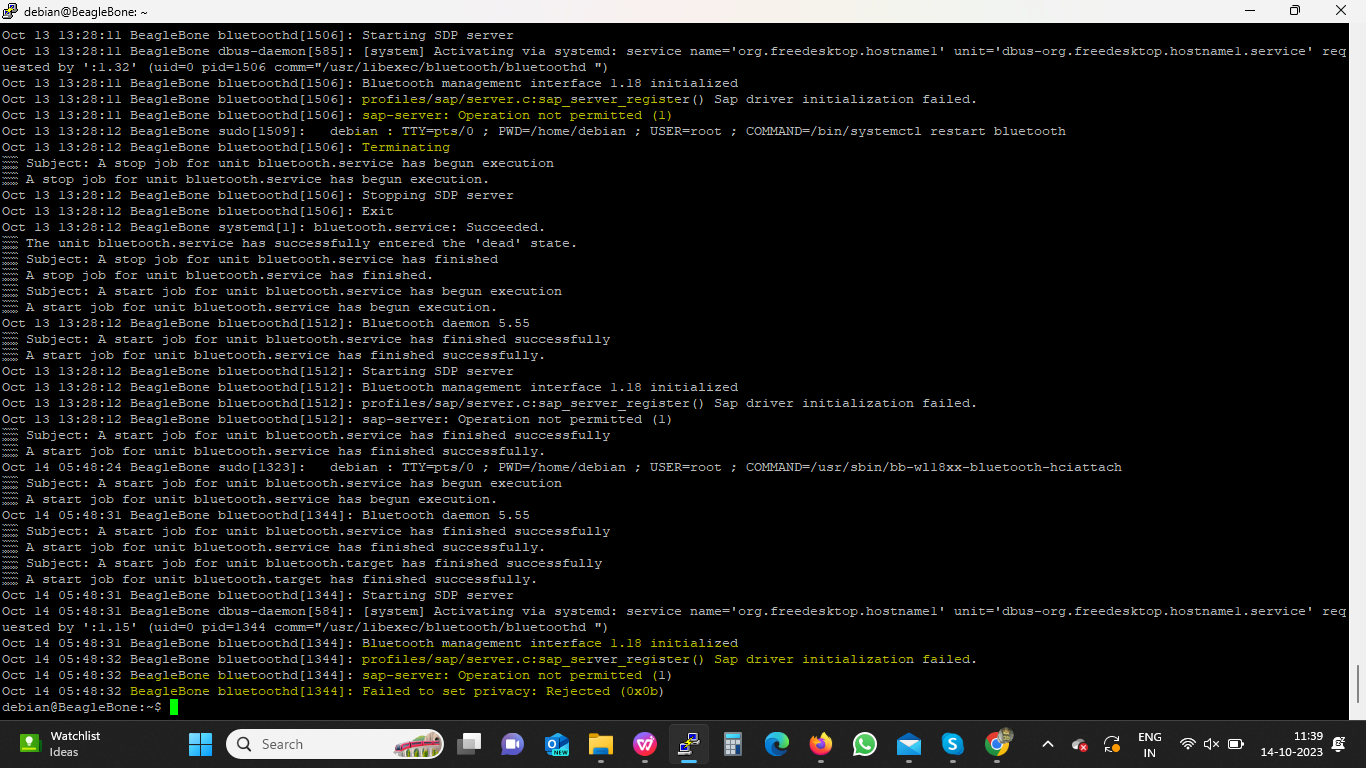Switch the ENG IN input language
The width and height of the screenshot is (1366, 768).
[x=1150, y=744]
